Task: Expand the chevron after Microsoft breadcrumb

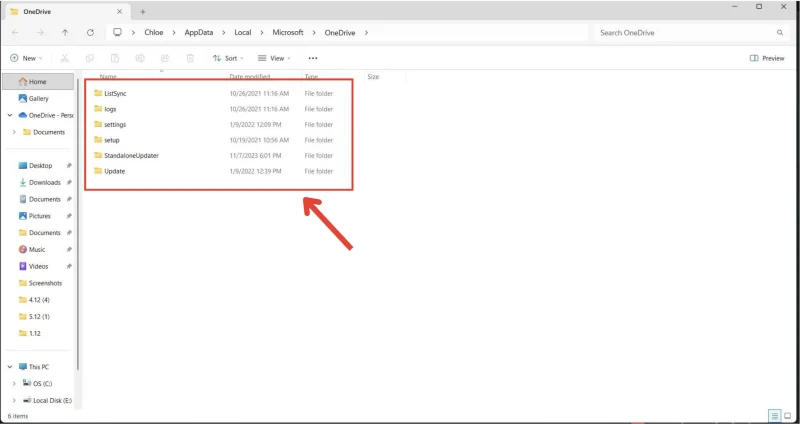Action: pos(314,32)
